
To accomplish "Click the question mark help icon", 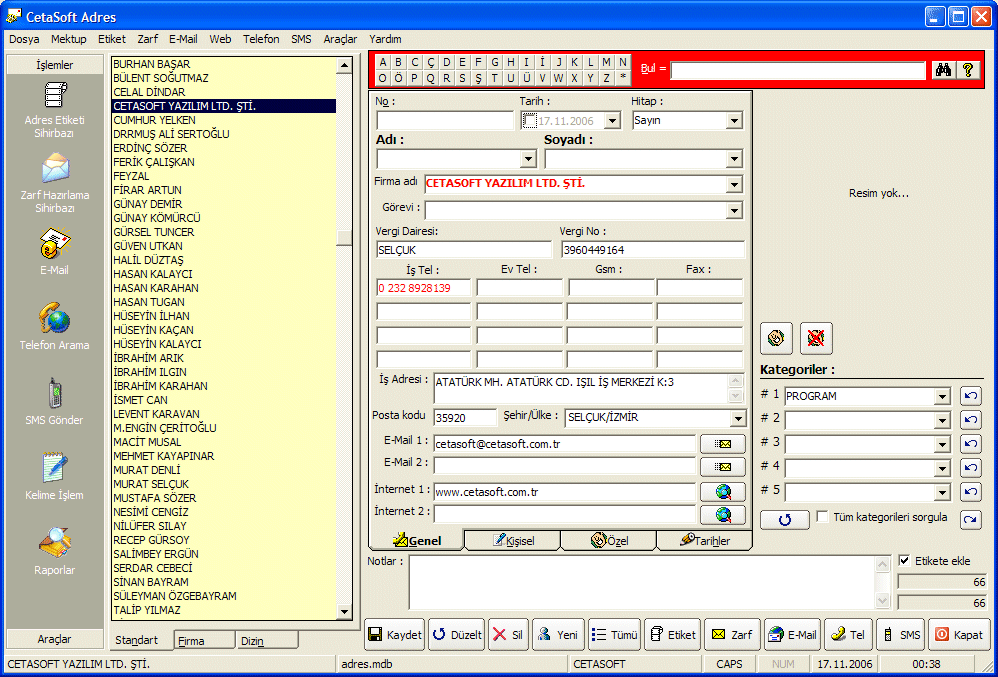I will click(x=967, y=70).
